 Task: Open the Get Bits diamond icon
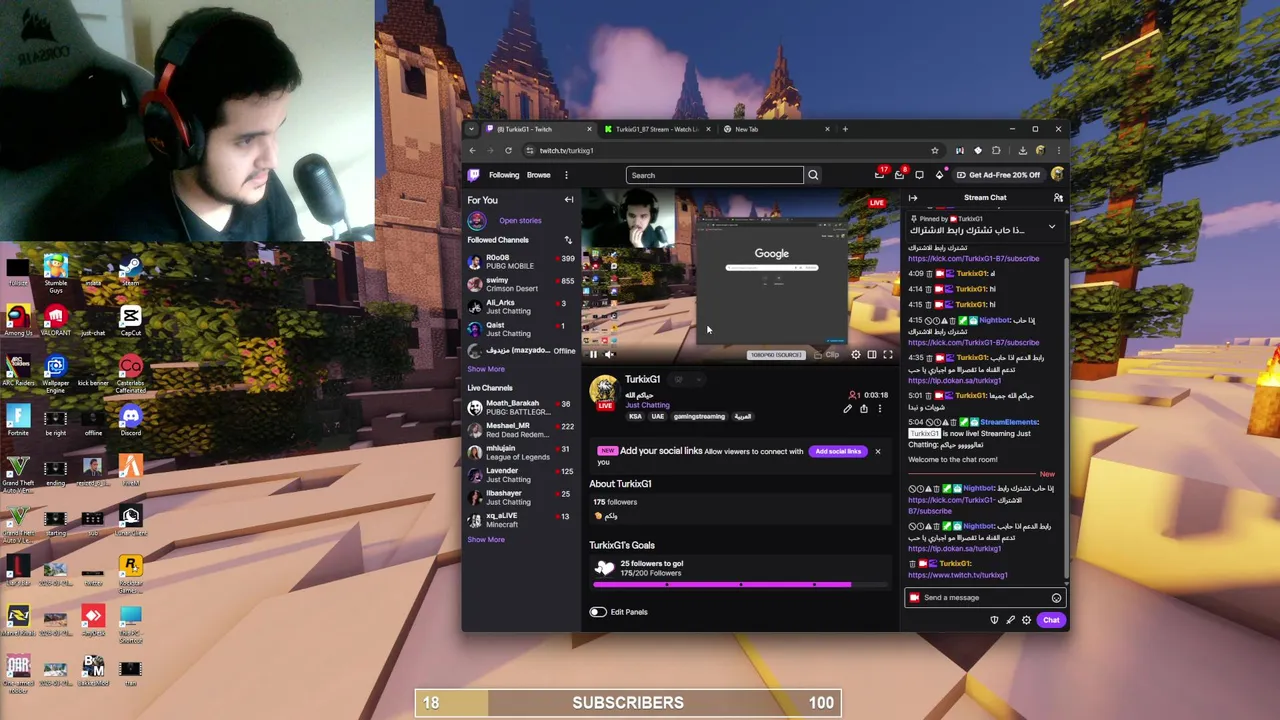(x=940, y=175)
